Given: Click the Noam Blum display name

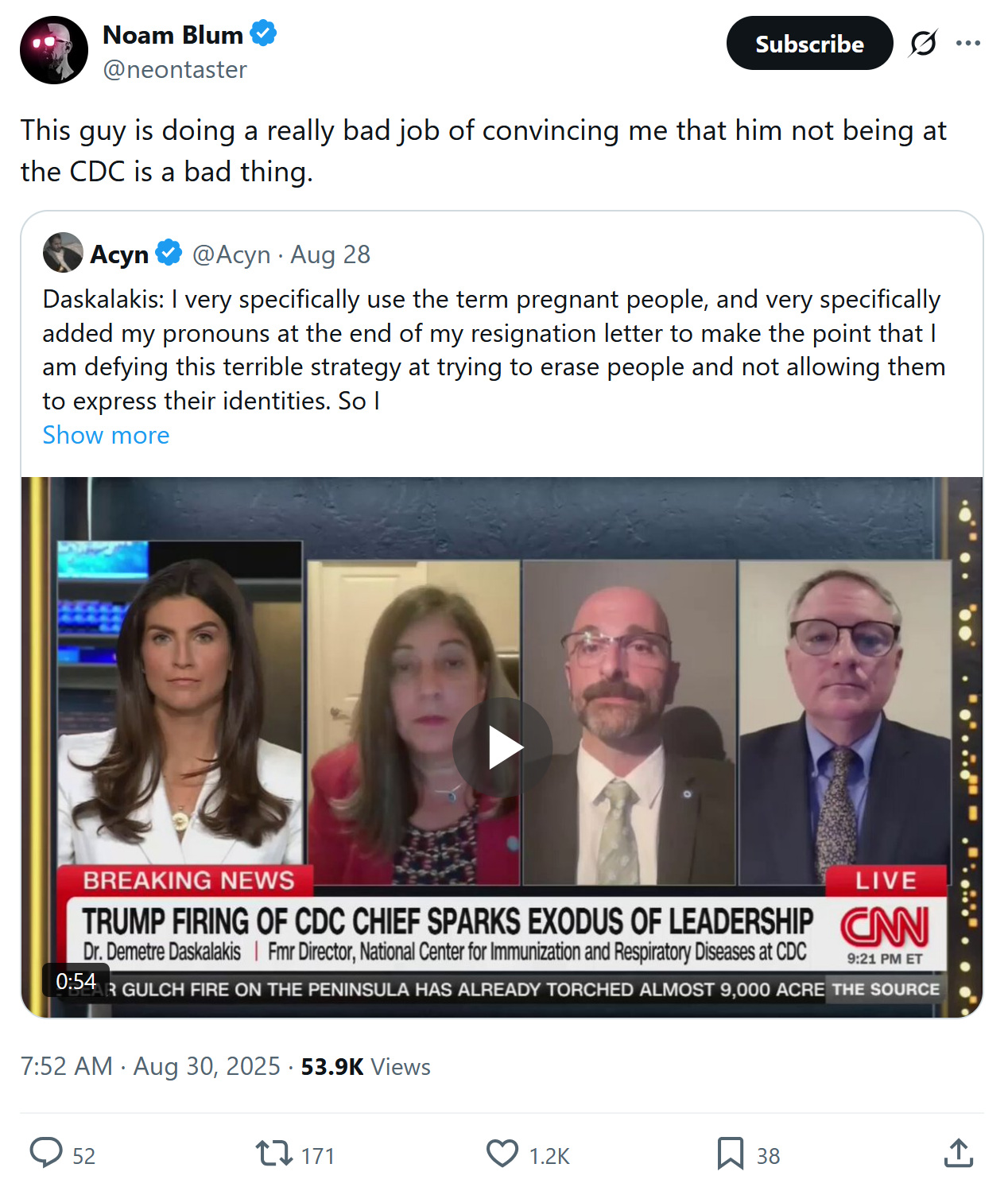Looking at the screenshot, I should tap(173, 35).
